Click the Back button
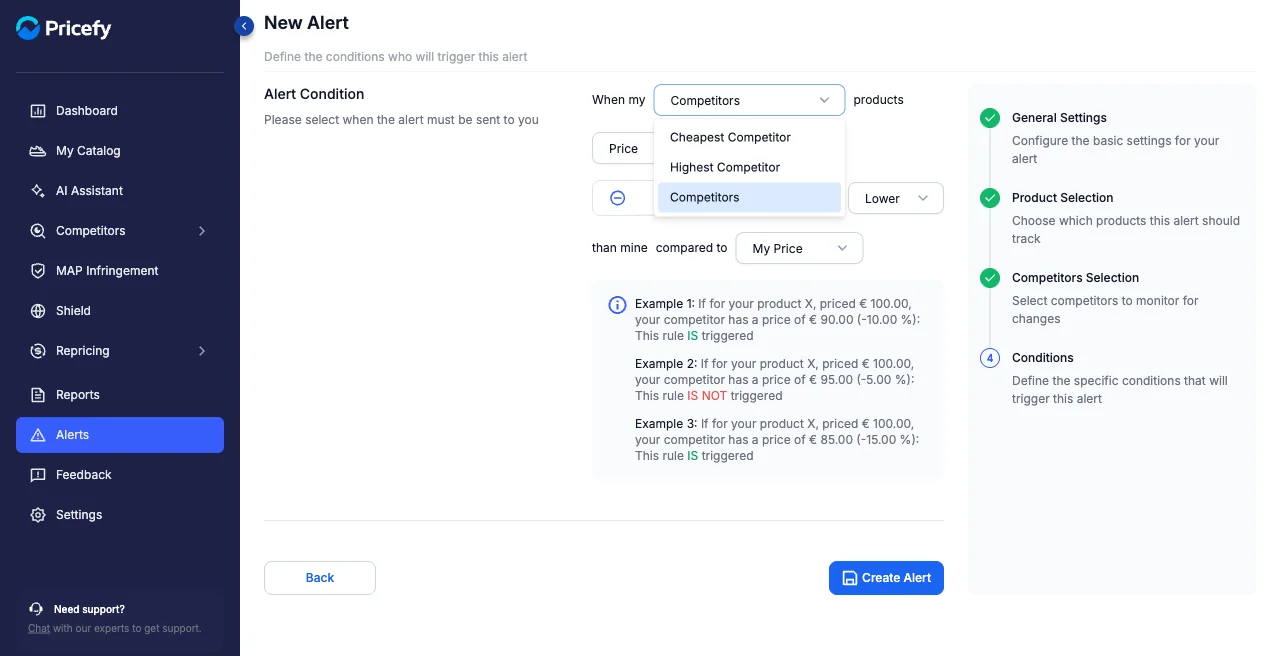 (320, 578)
